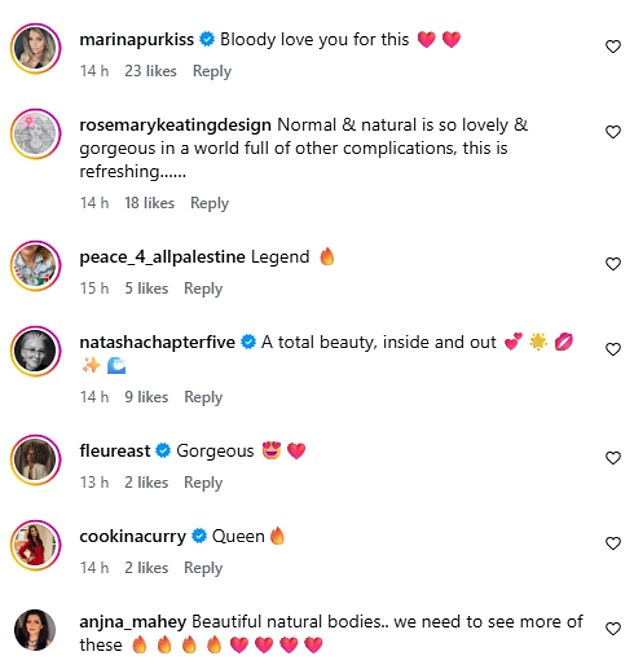The image size is (634, 665).
Task: Reply to rosemarykeatingdesign's comment
Action: (x=209, y=203)
